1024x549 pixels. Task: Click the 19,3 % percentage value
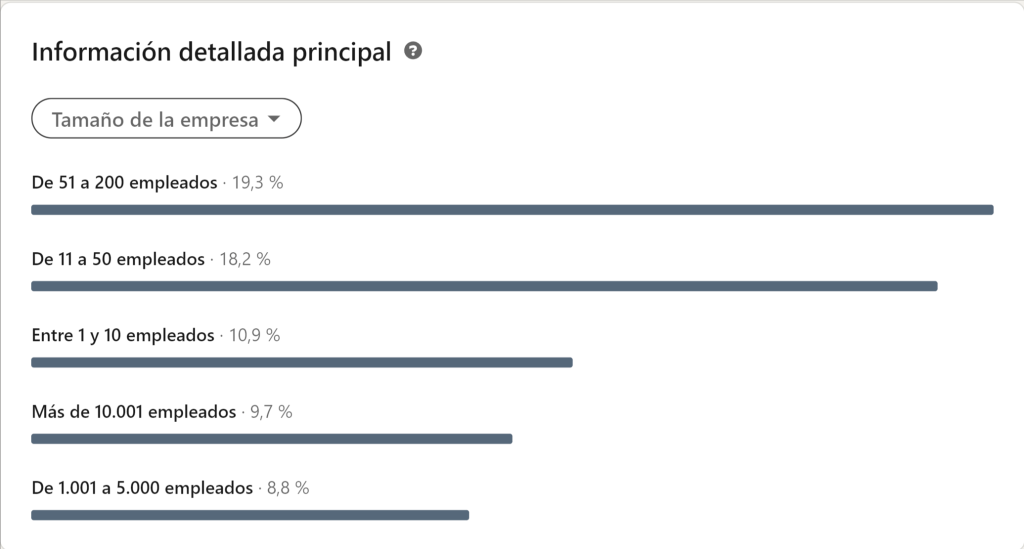click(258, 183)
